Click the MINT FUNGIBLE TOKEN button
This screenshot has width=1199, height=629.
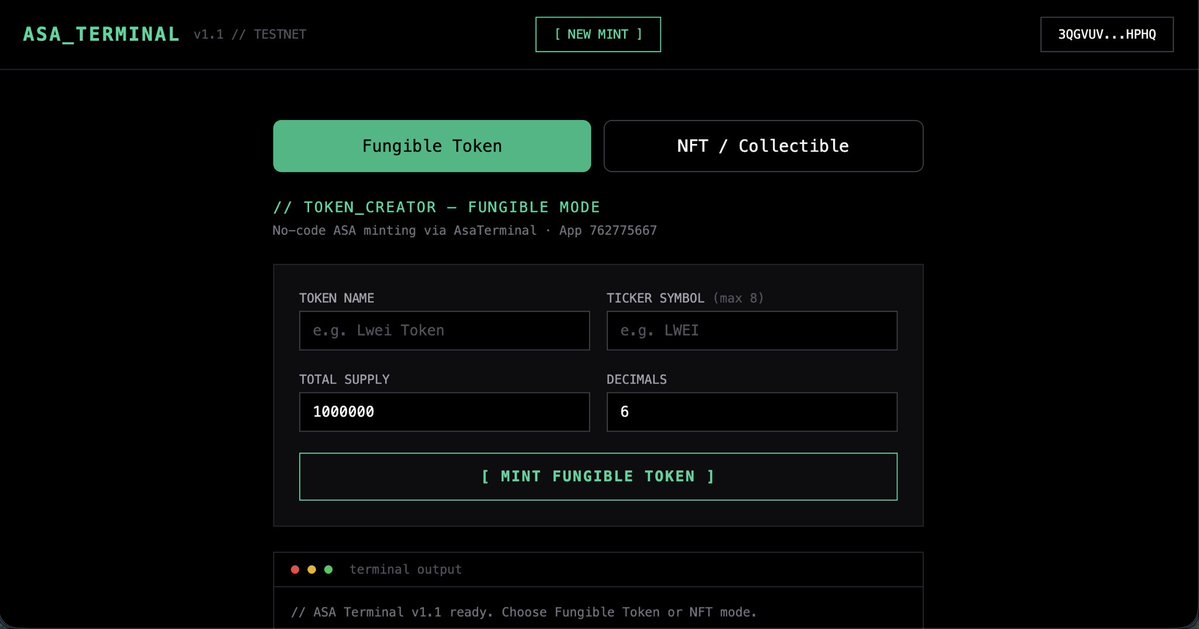[598, 477]
